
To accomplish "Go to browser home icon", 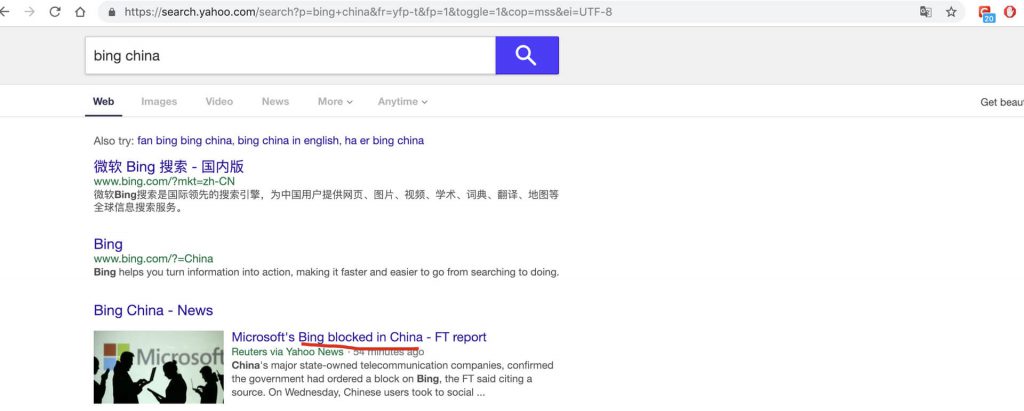I will click(80, 12).
